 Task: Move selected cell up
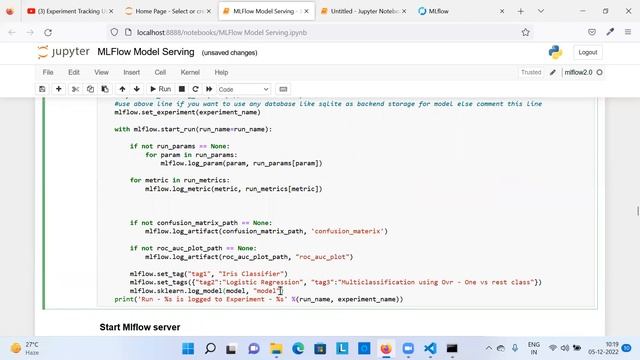coord(122,89)
